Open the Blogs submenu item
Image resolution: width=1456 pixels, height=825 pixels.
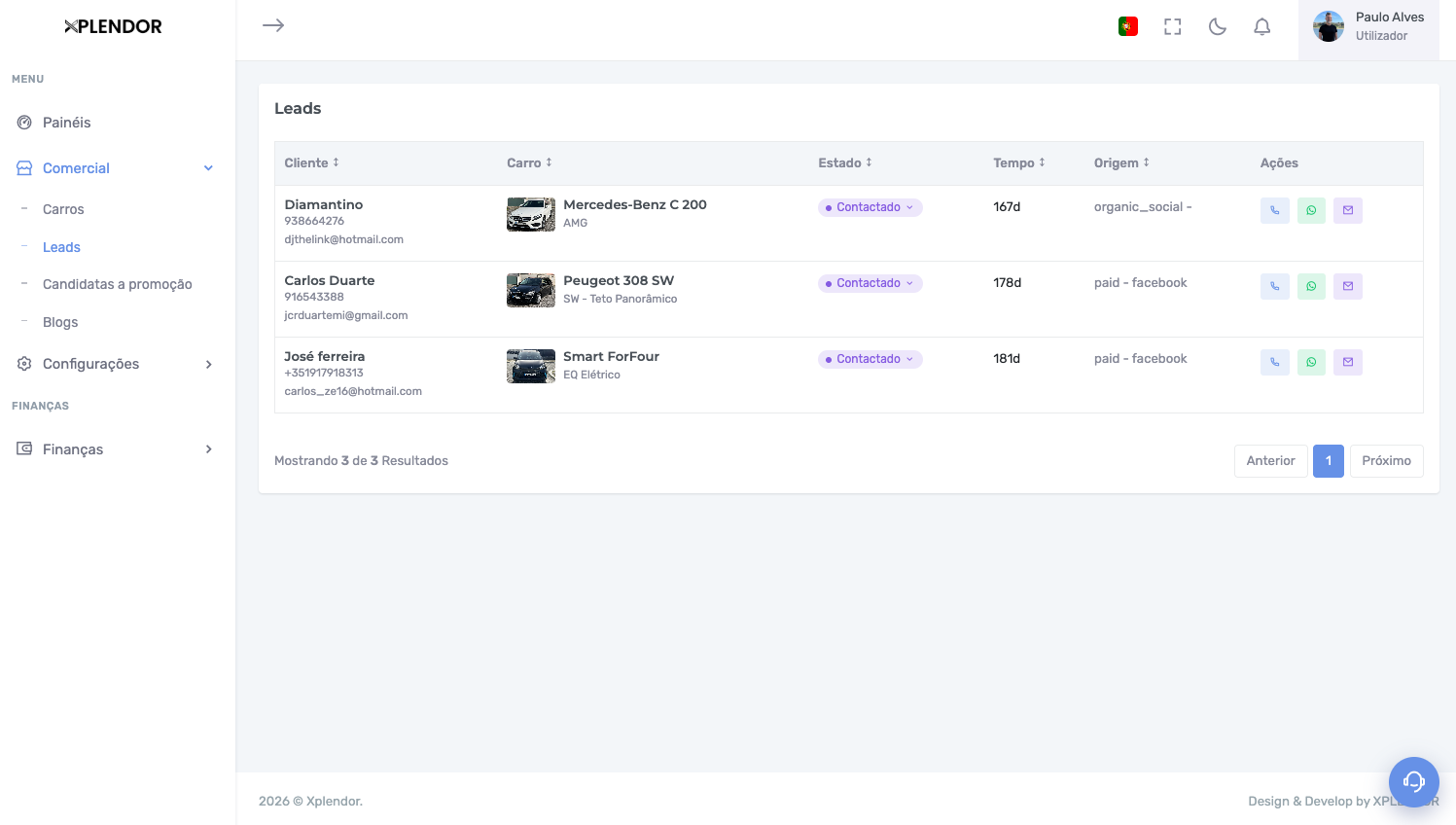[60, 322]
